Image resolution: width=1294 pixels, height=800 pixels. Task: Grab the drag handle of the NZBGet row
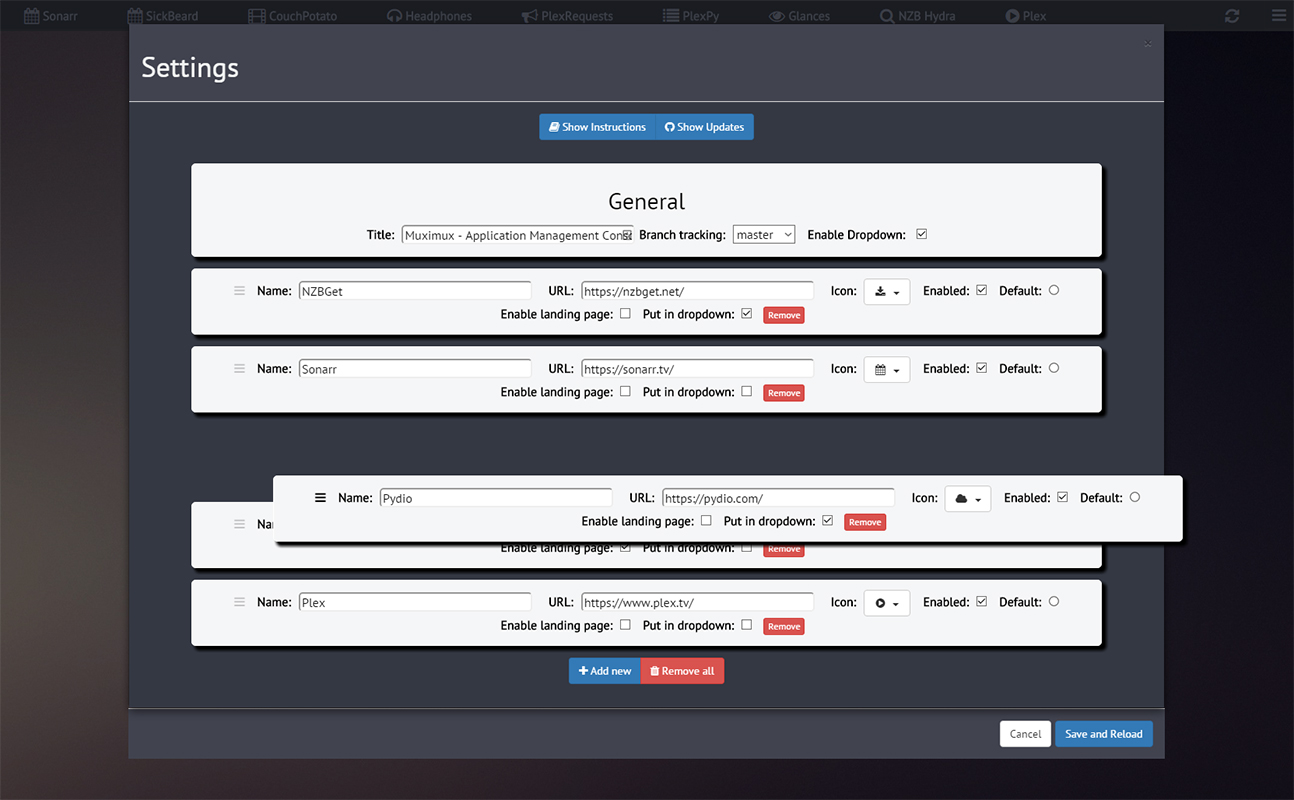(239, 291)
